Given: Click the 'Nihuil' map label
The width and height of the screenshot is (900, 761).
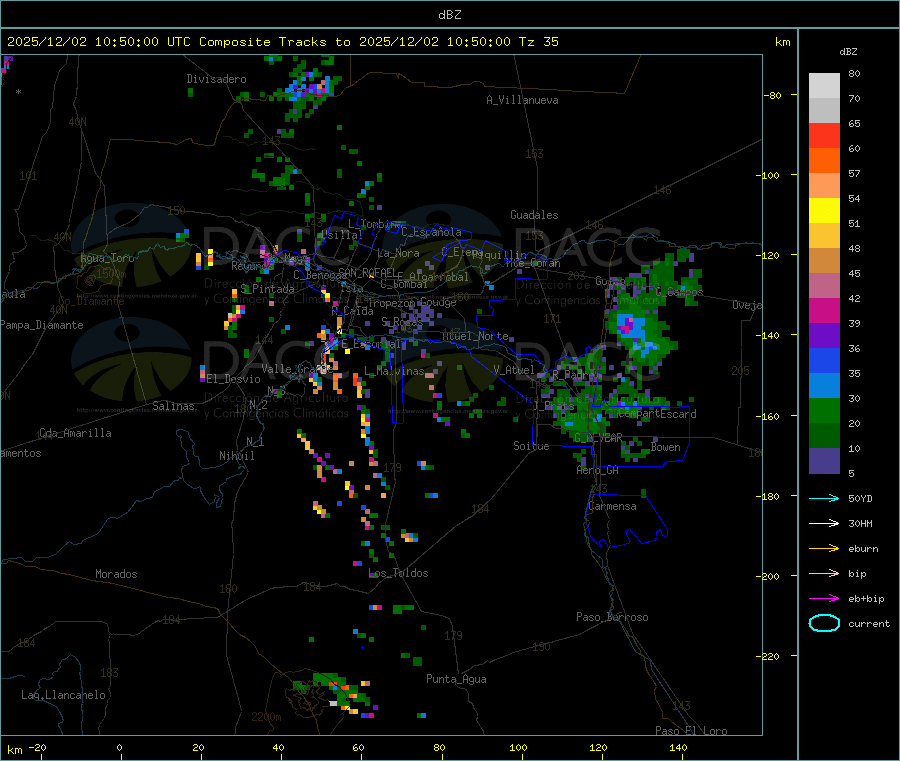Looking at the screenshot, I should pos(236,456).
